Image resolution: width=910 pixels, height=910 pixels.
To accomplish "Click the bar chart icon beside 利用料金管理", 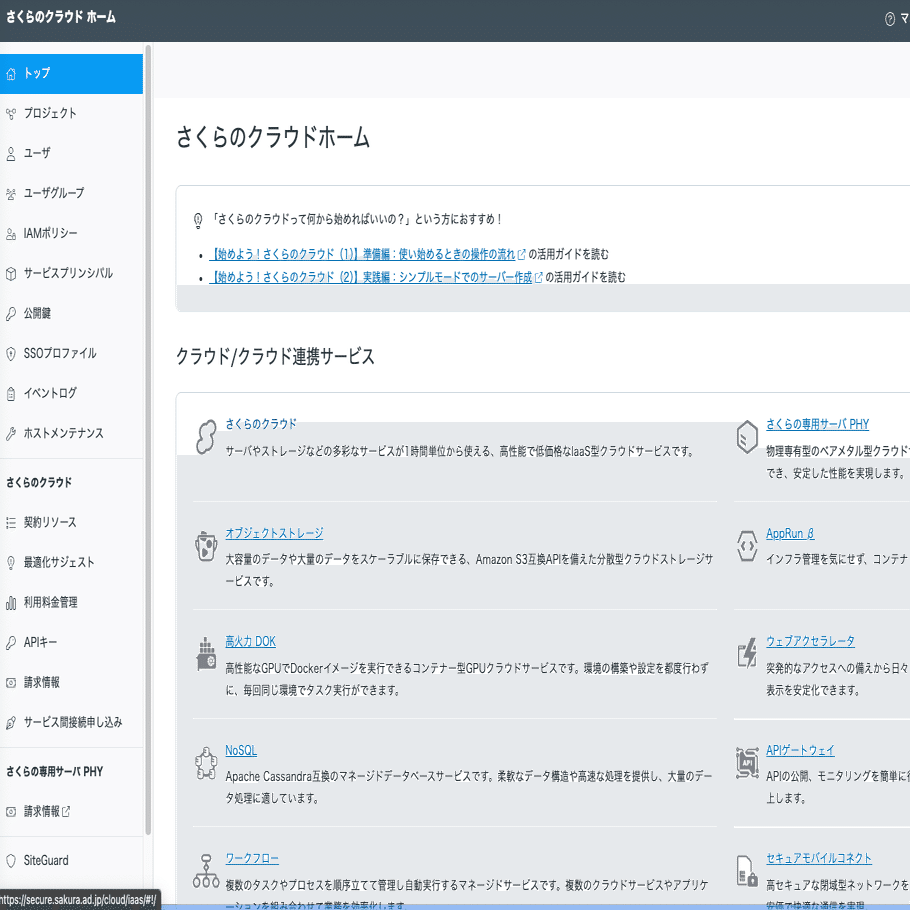I will coord(10,603).
